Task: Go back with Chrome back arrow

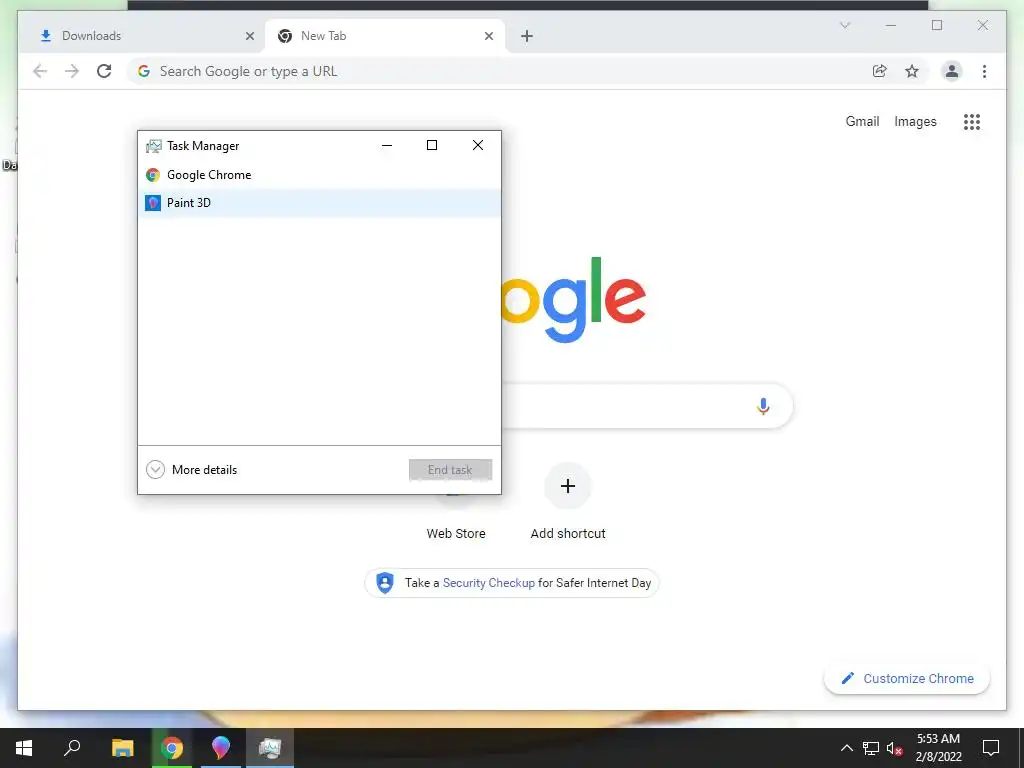Action: point(40,71)
